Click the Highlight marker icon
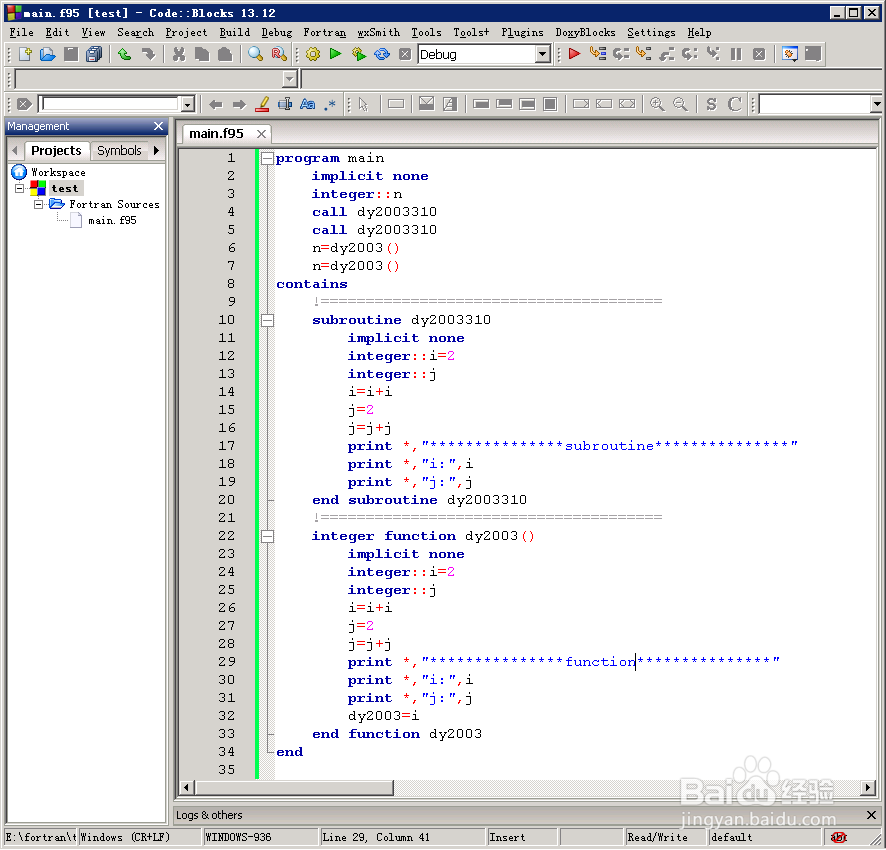This screenshot has width=886, height=850. [262, 104]
